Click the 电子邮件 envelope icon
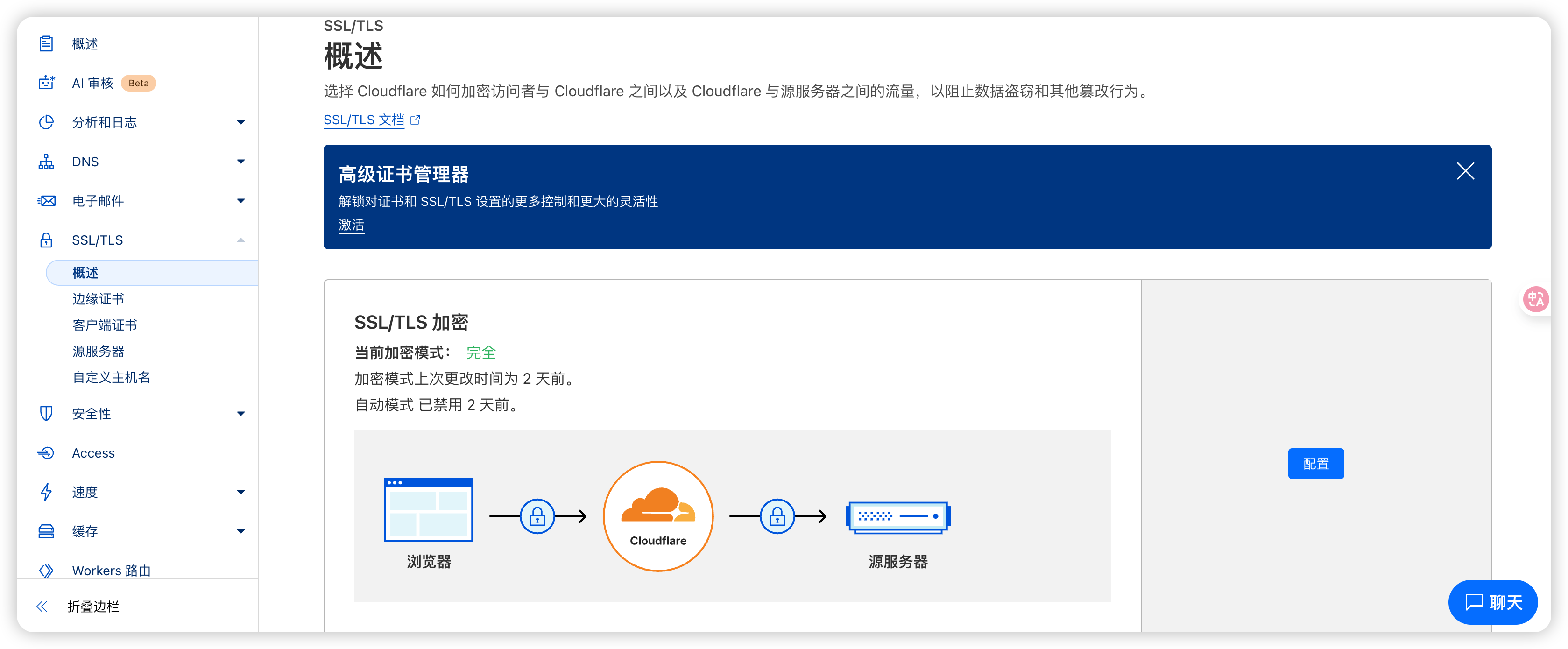 tap(46, 201)
